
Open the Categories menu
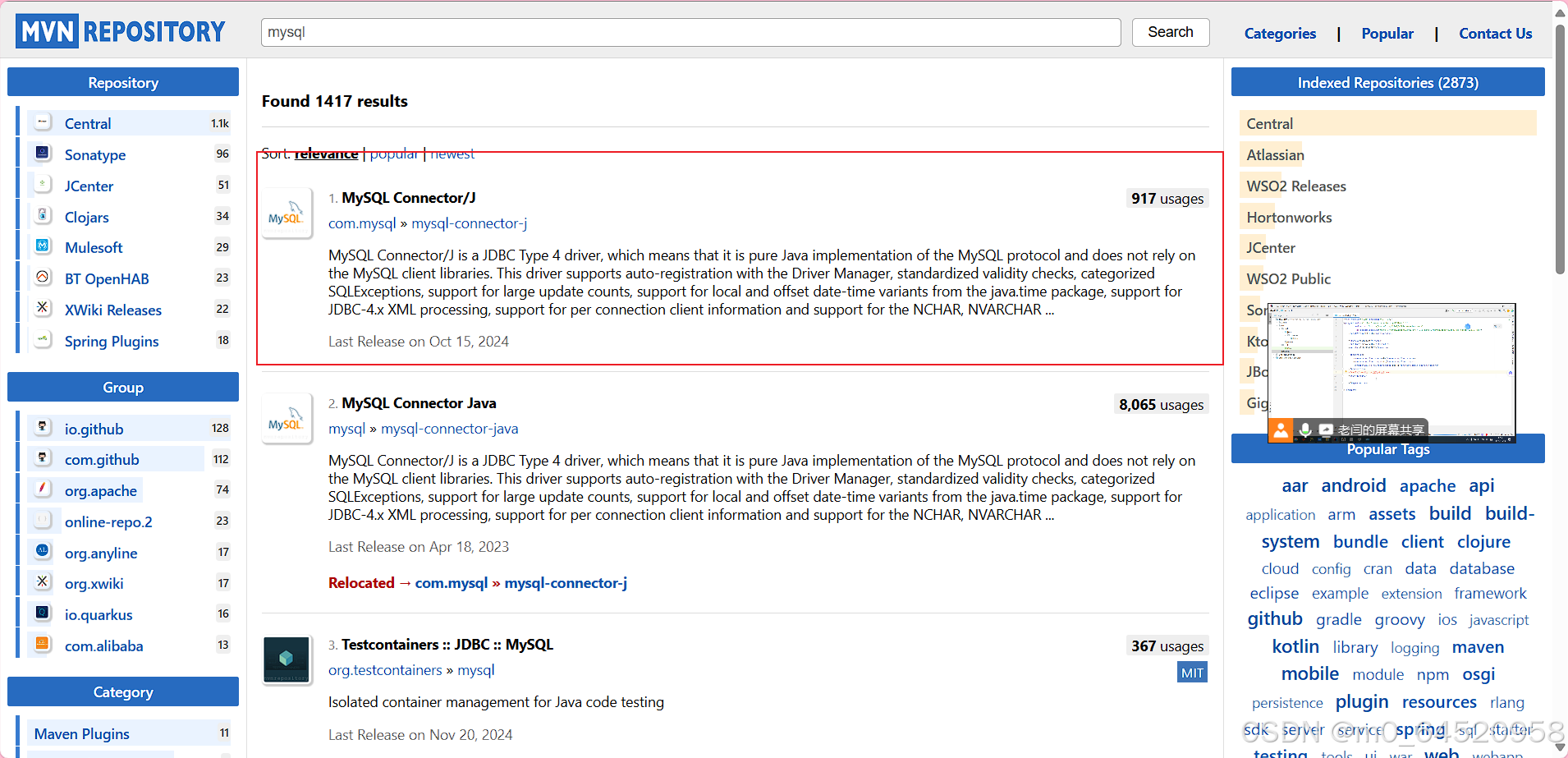tap(1280, 34)
